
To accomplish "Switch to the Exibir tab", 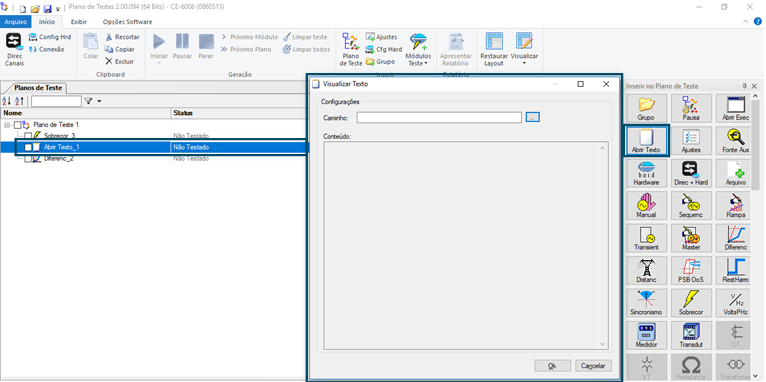I will pyautogui.click(x=79, y=21).
